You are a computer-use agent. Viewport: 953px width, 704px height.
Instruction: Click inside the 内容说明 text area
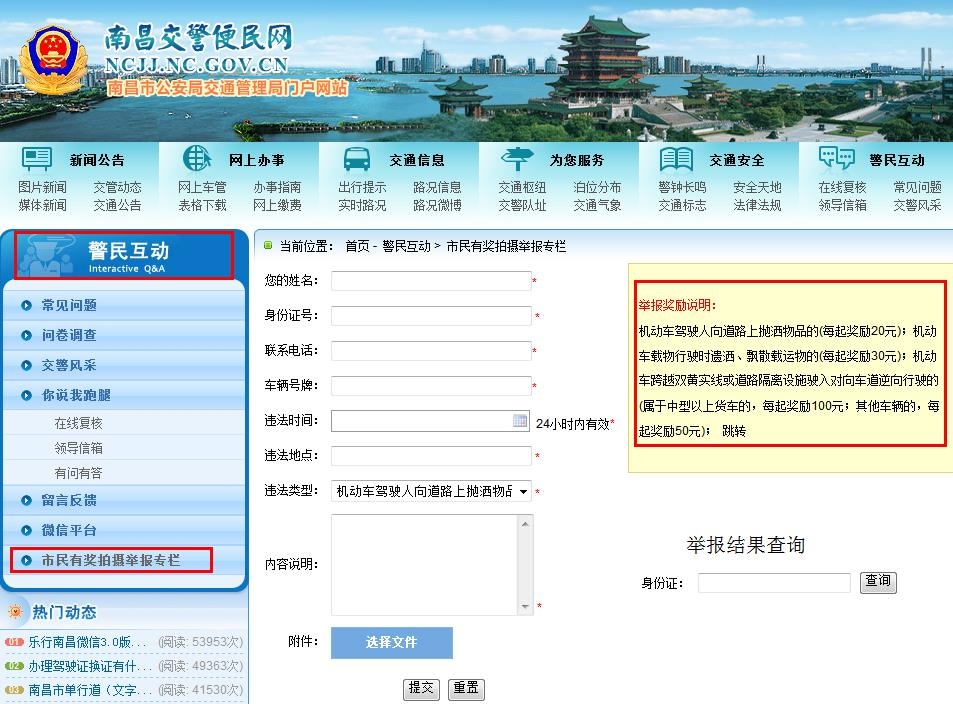tap(425, 565)
